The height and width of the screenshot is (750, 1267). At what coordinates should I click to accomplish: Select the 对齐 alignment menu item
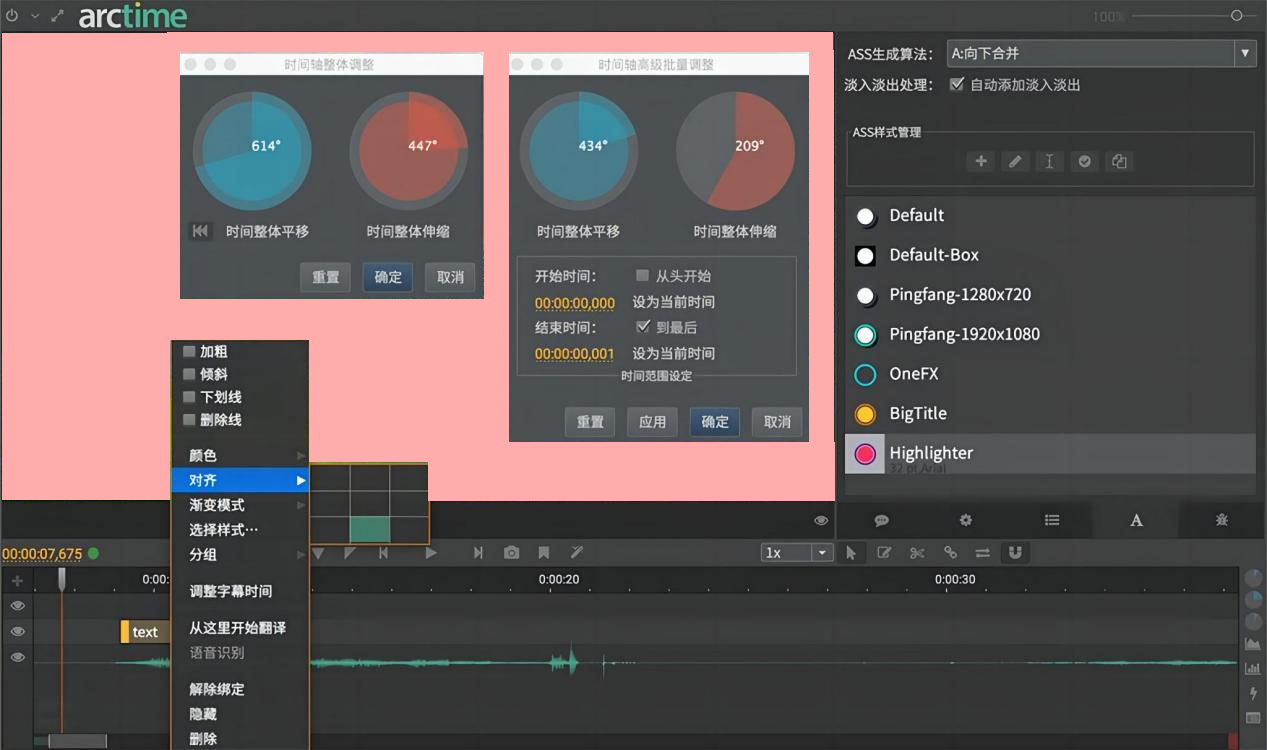240,480
